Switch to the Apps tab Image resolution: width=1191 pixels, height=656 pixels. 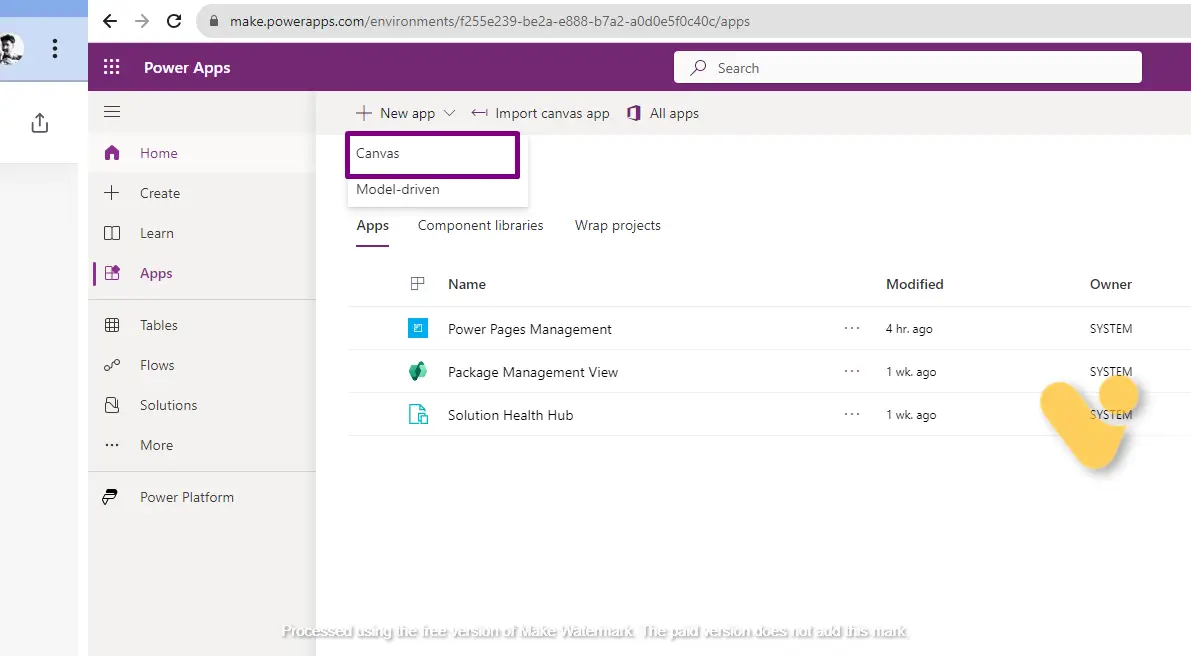[x=373, y=226]
